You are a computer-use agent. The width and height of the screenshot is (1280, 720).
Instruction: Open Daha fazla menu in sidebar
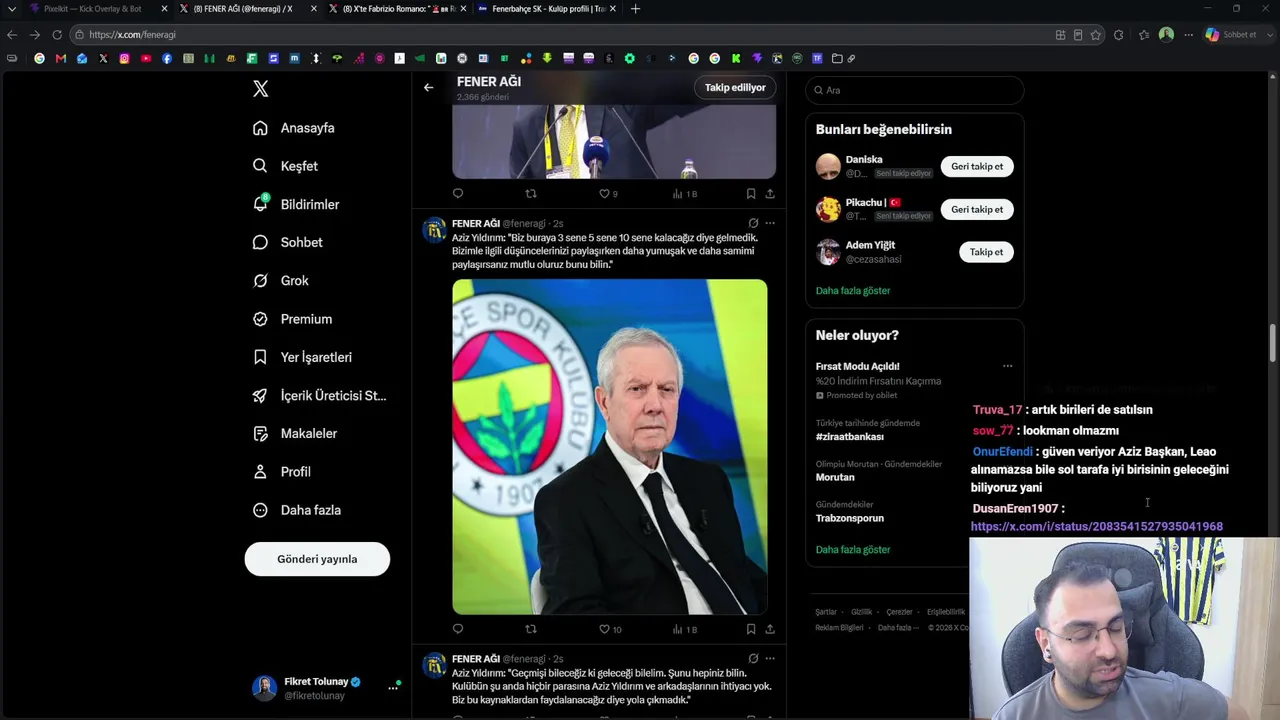pos(297,510)
